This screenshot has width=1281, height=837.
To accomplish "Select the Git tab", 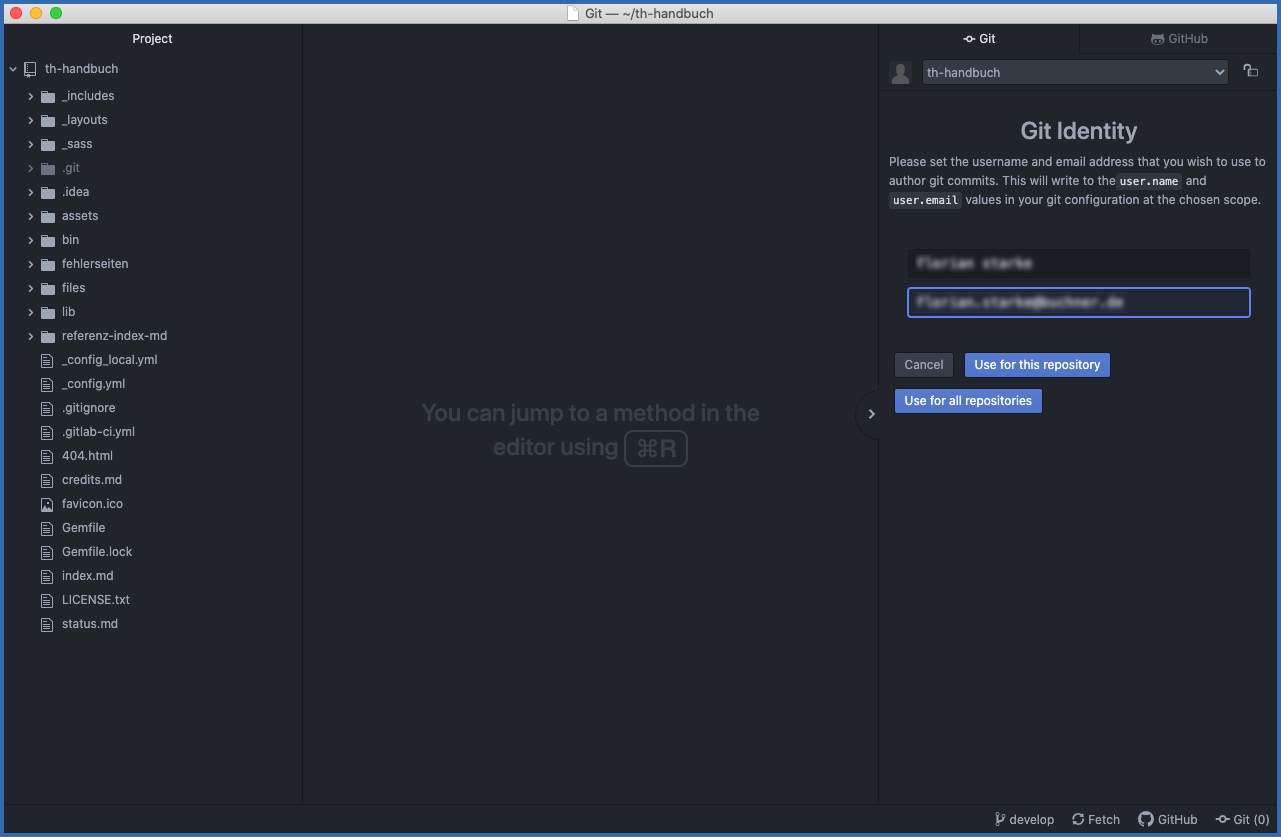I will 979,38.
